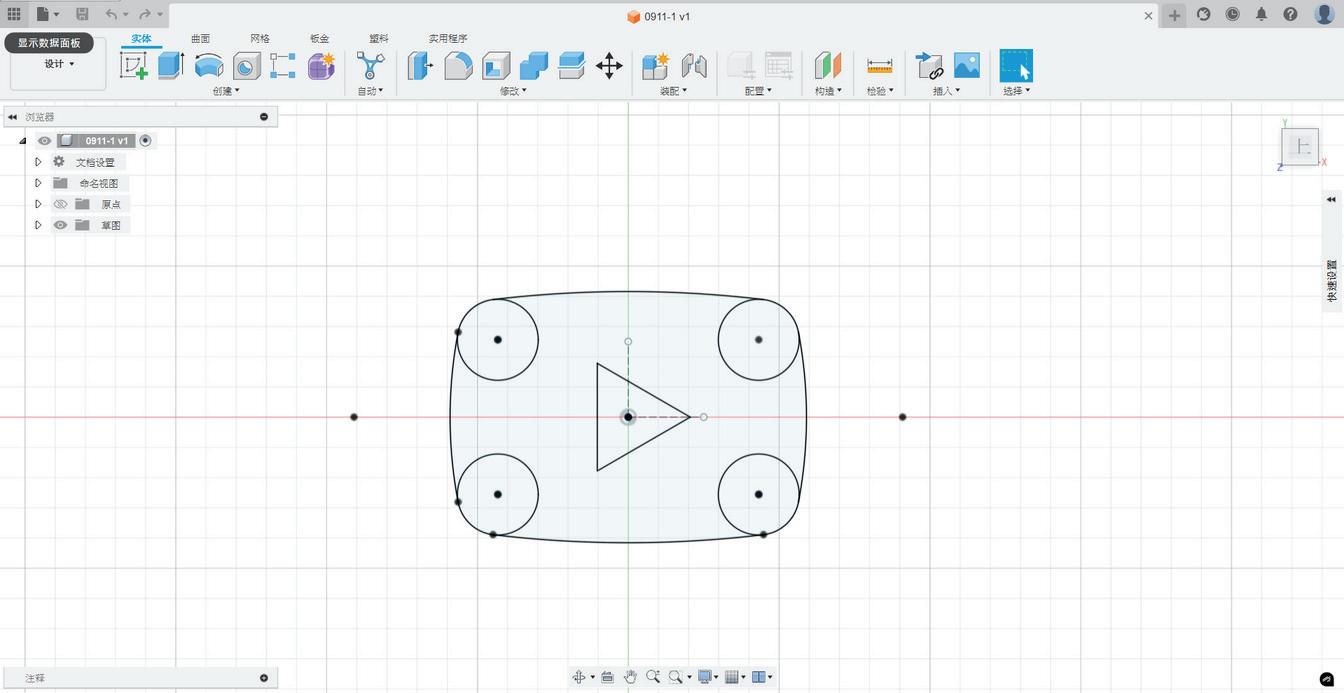Viewport: 1344px width, 693px height.
Task: Open the notifications bell
Action: click(x=1261, y=14)
